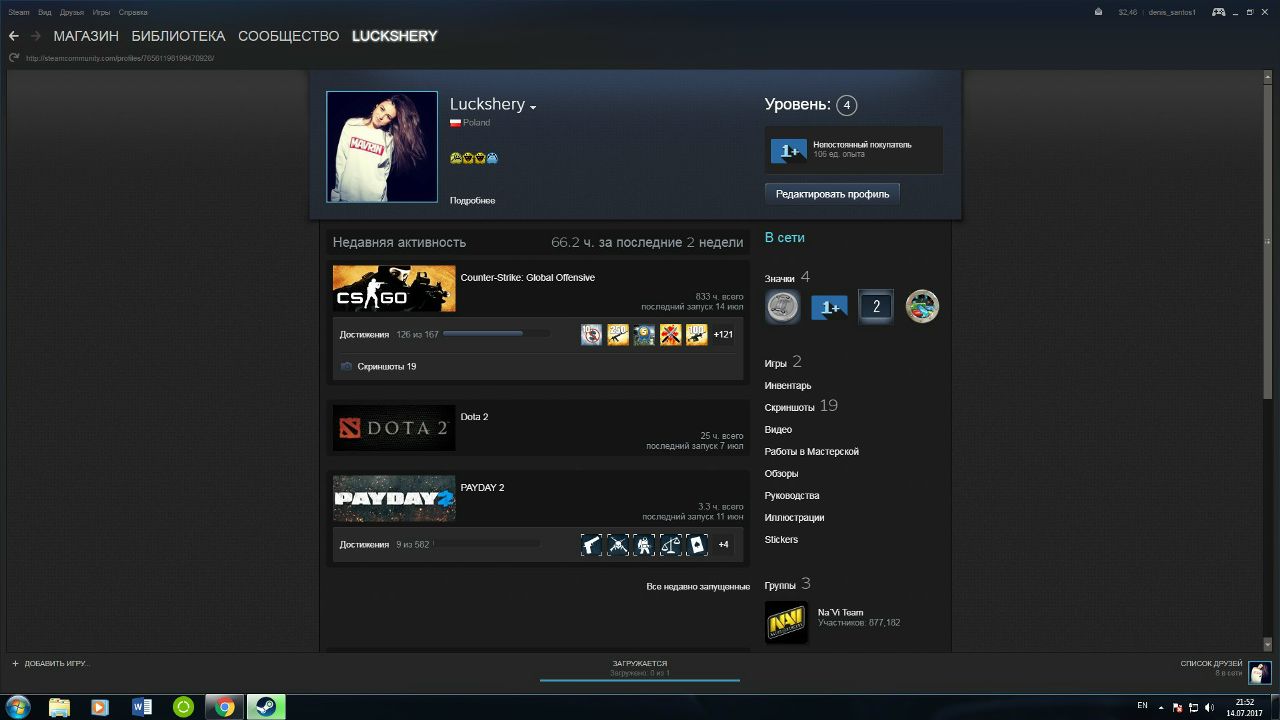Expand the Подробнее profile details

[472, 201]
